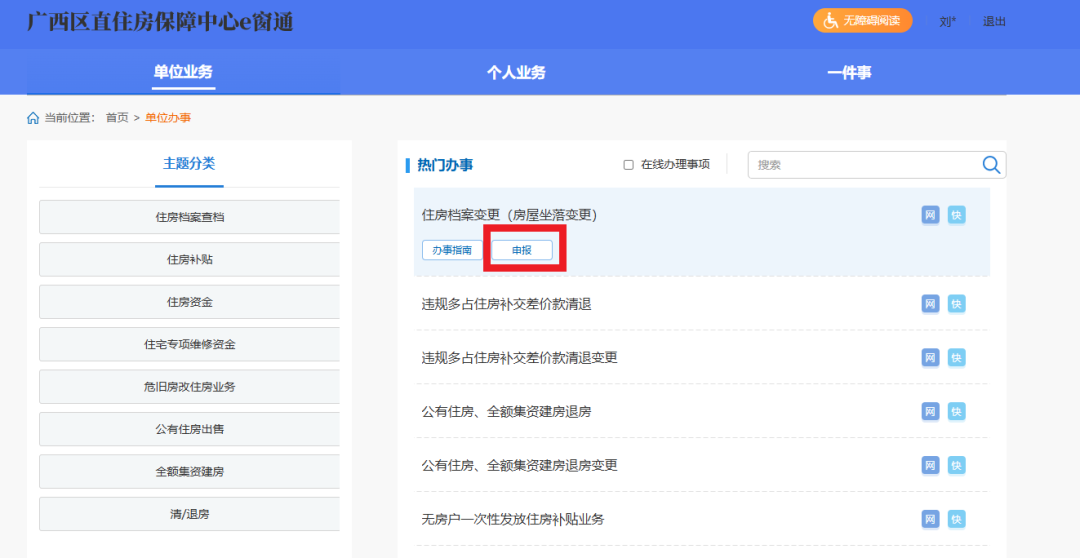Click into the 搜索 input field
This screenshot has width=1080, height=558.
pos(860,165)
